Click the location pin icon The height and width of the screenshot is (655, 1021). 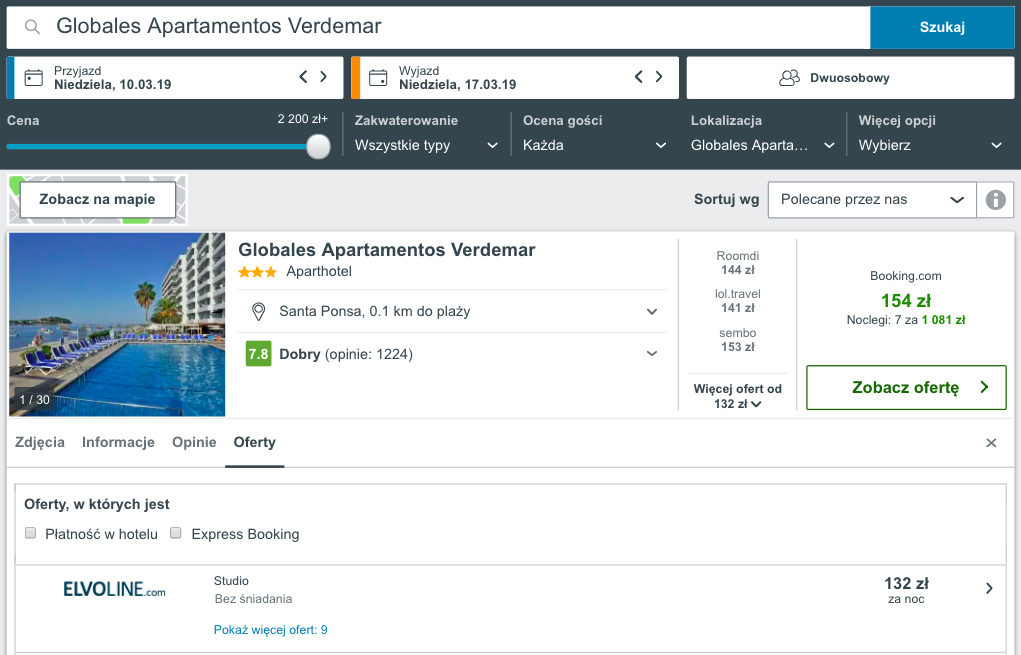click(259, 312)
